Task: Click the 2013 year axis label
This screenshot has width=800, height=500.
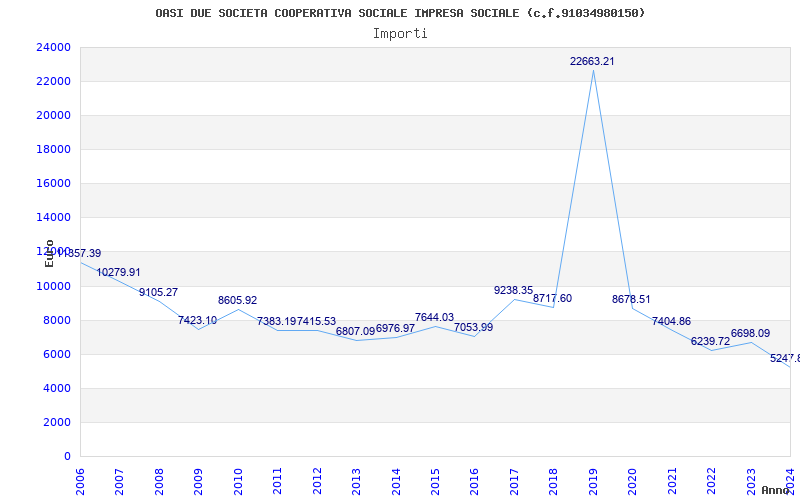Action: pos(356,481)
